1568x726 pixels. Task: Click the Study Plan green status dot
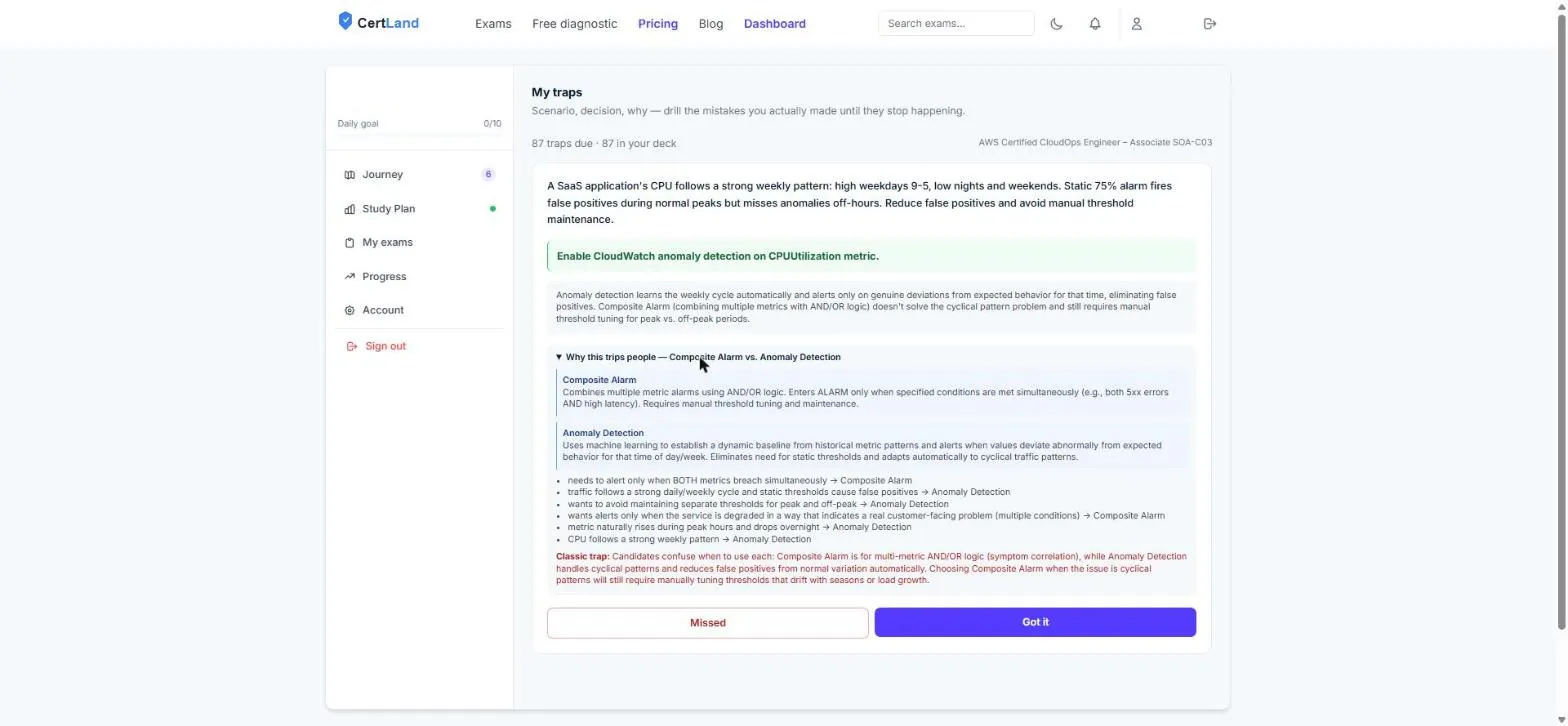(492, 209)
